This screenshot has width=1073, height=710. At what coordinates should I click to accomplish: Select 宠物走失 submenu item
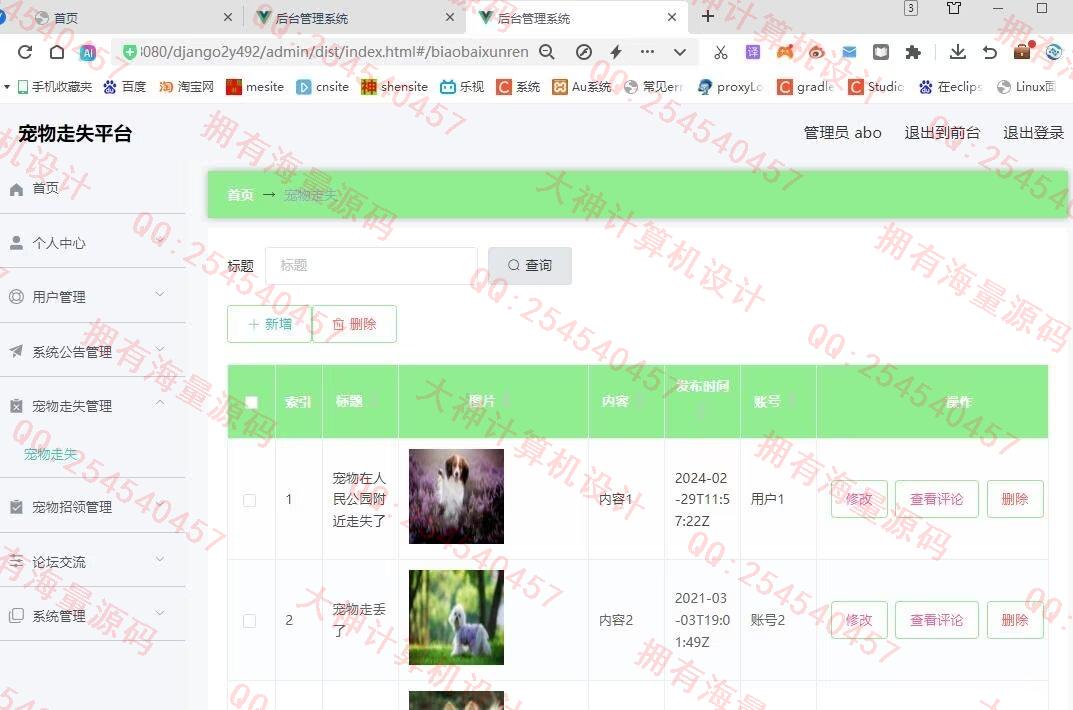pos(51,454)
